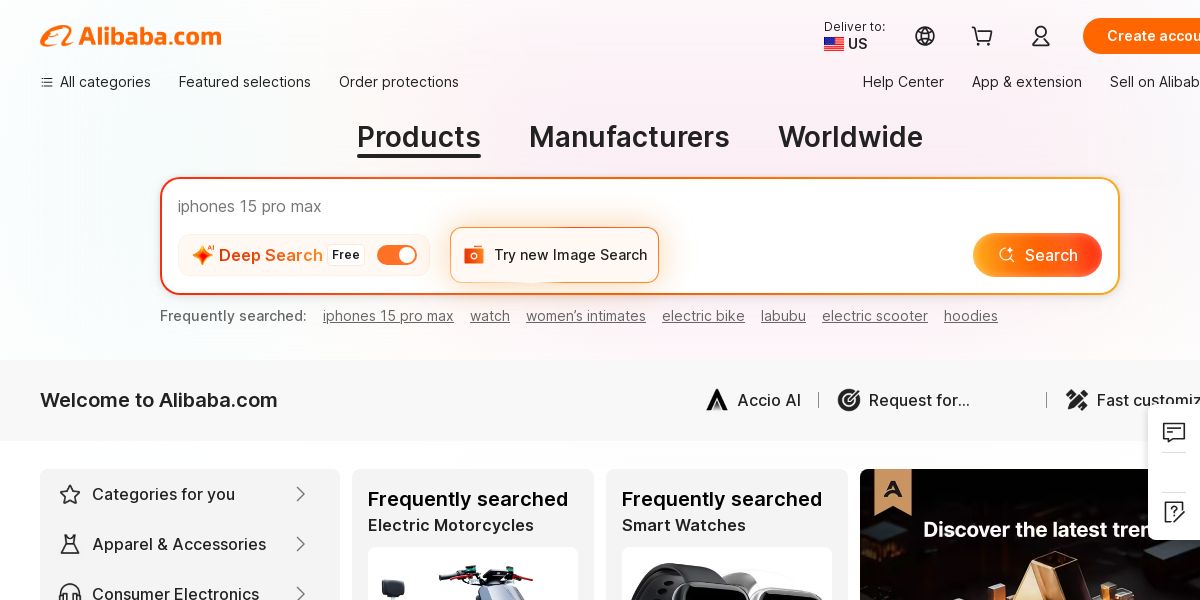This screenshot has height=600, width=1200.
Task: Open App & extension menu
Action: point(1027,82)
